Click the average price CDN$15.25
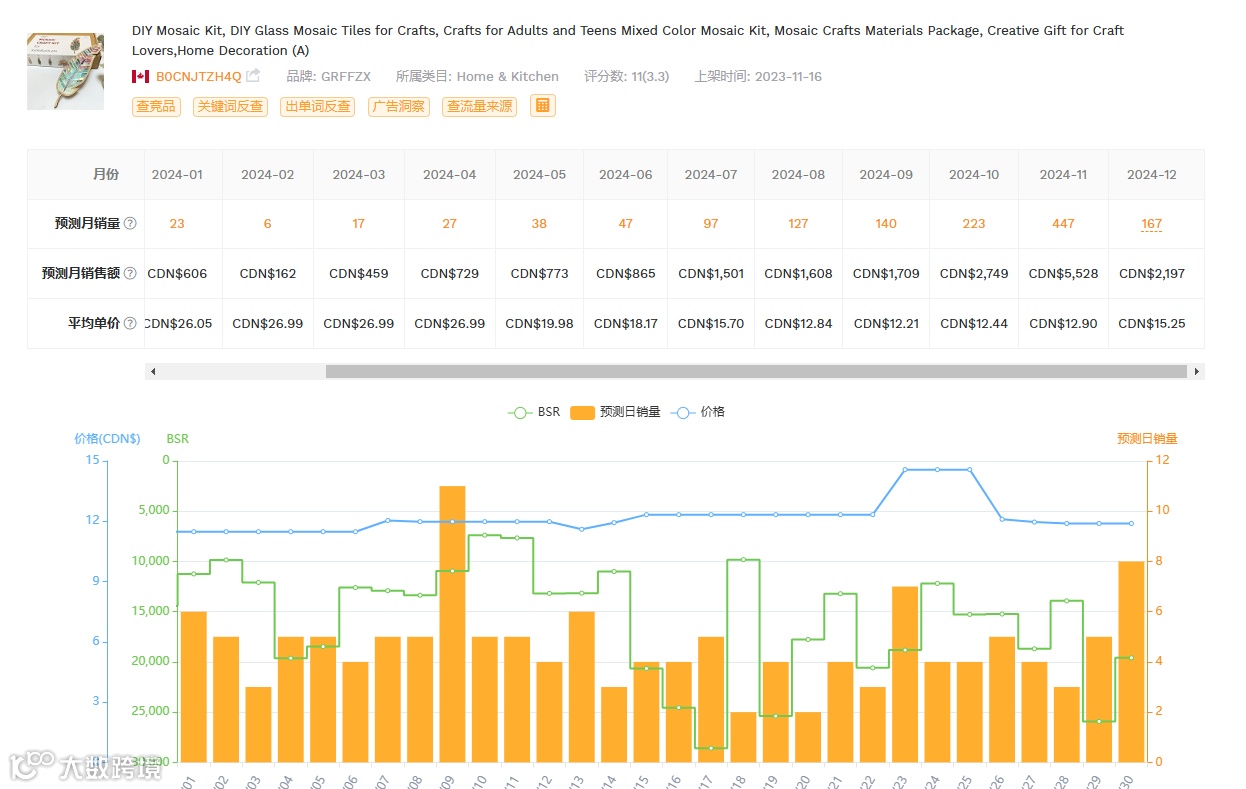Screen dimensions: 1246x789 point(1152,323)
